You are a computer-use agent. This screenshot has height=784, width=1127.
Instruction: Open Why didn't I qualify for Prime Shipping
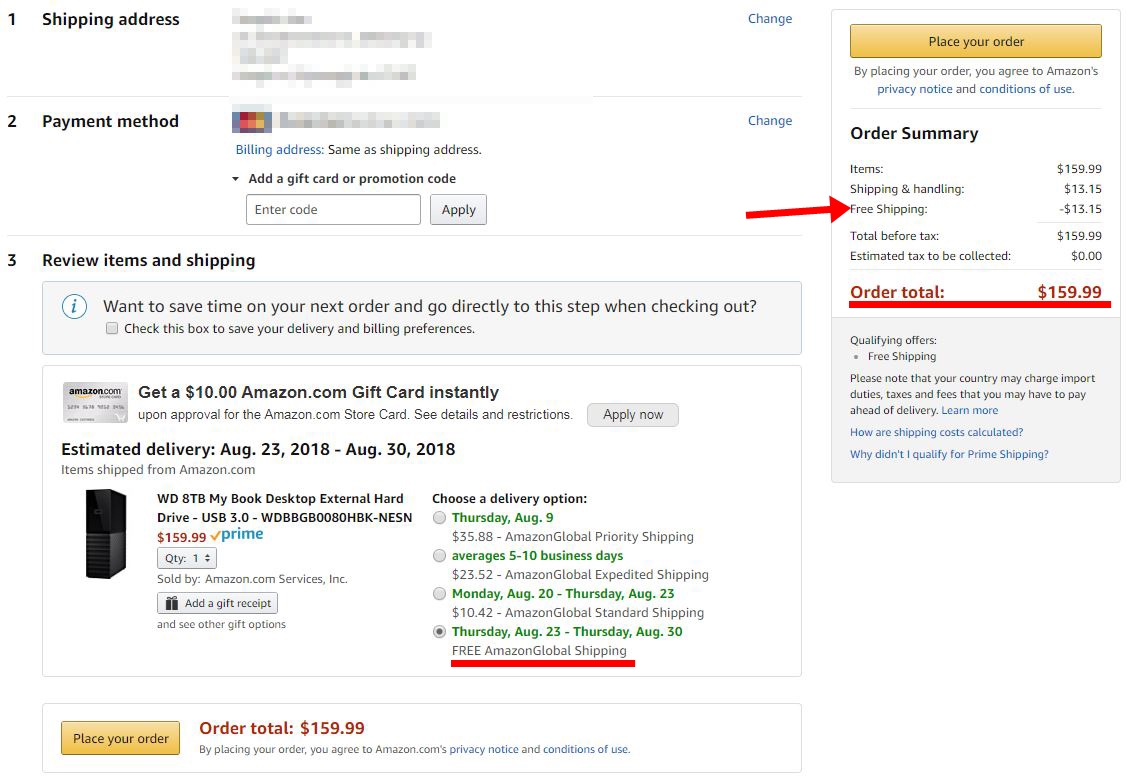(x=949, y=454)
